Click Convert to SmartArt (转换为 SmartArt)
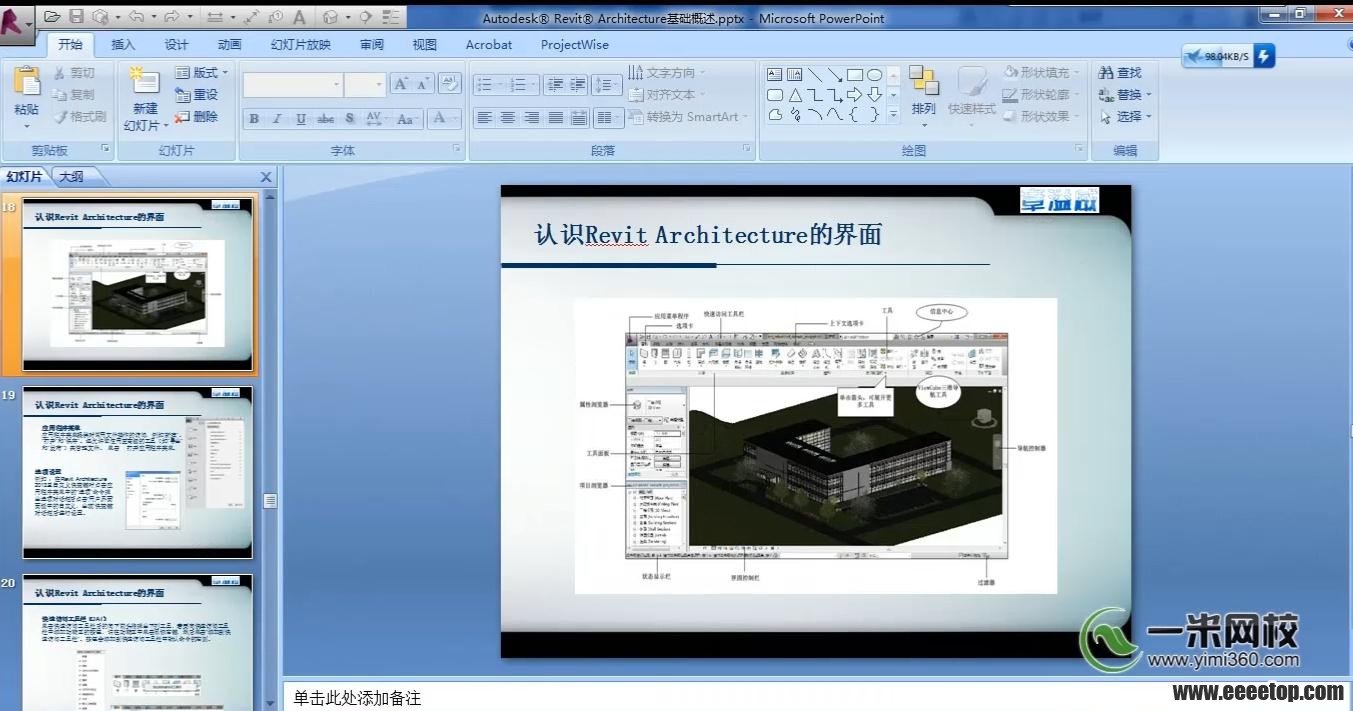Viewport: 1353px width, 711px height. [x=688, y=116]
